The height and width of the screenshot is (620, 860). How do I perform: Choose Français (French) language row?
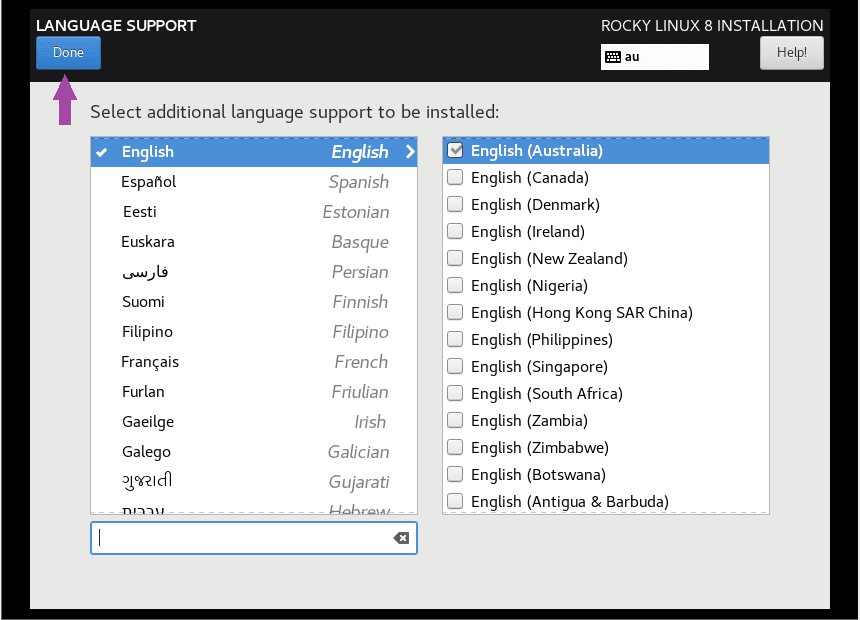pyautogui.click(x=254, y=362)
